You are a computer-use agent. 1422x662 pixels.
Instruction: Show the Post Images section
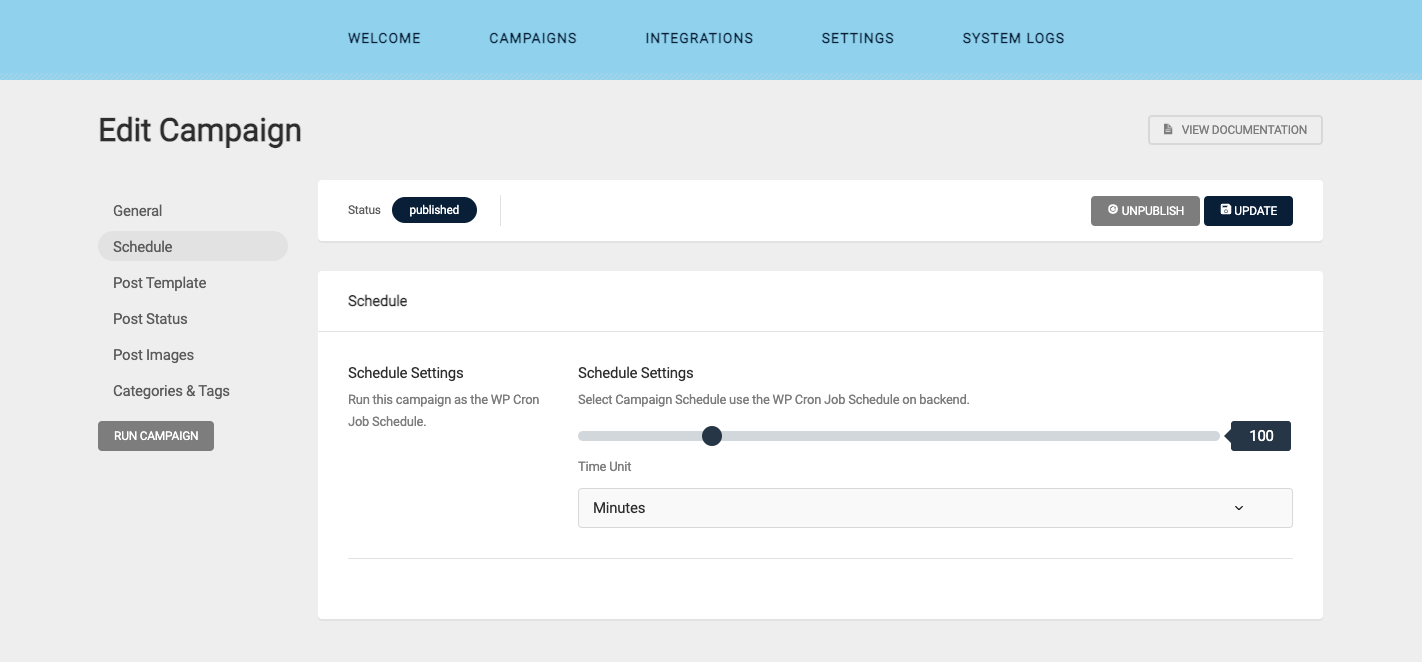pos(153,355)
